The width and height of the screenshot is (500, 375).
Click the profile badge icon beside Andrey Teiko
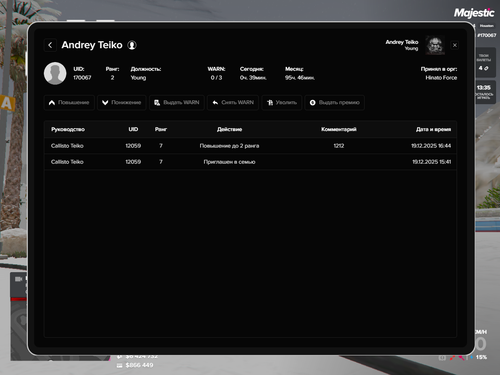(132, 45)
